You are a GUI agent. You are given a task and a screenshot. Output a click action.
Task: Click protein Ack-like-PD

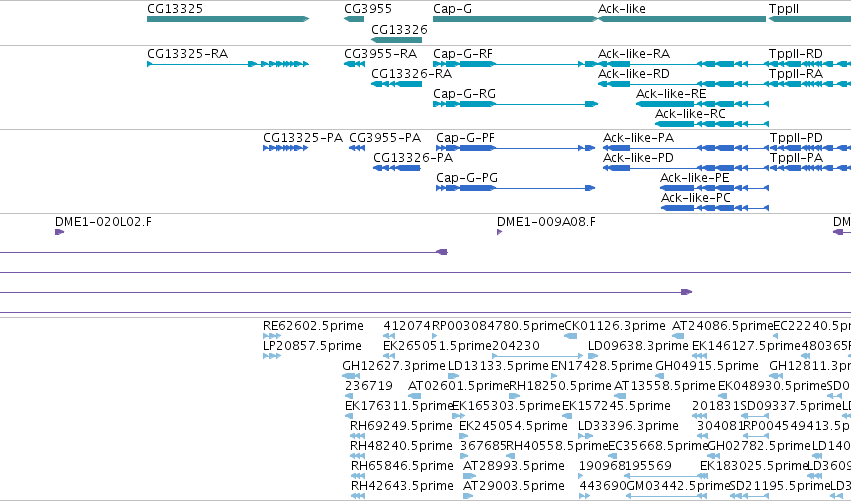684,168
